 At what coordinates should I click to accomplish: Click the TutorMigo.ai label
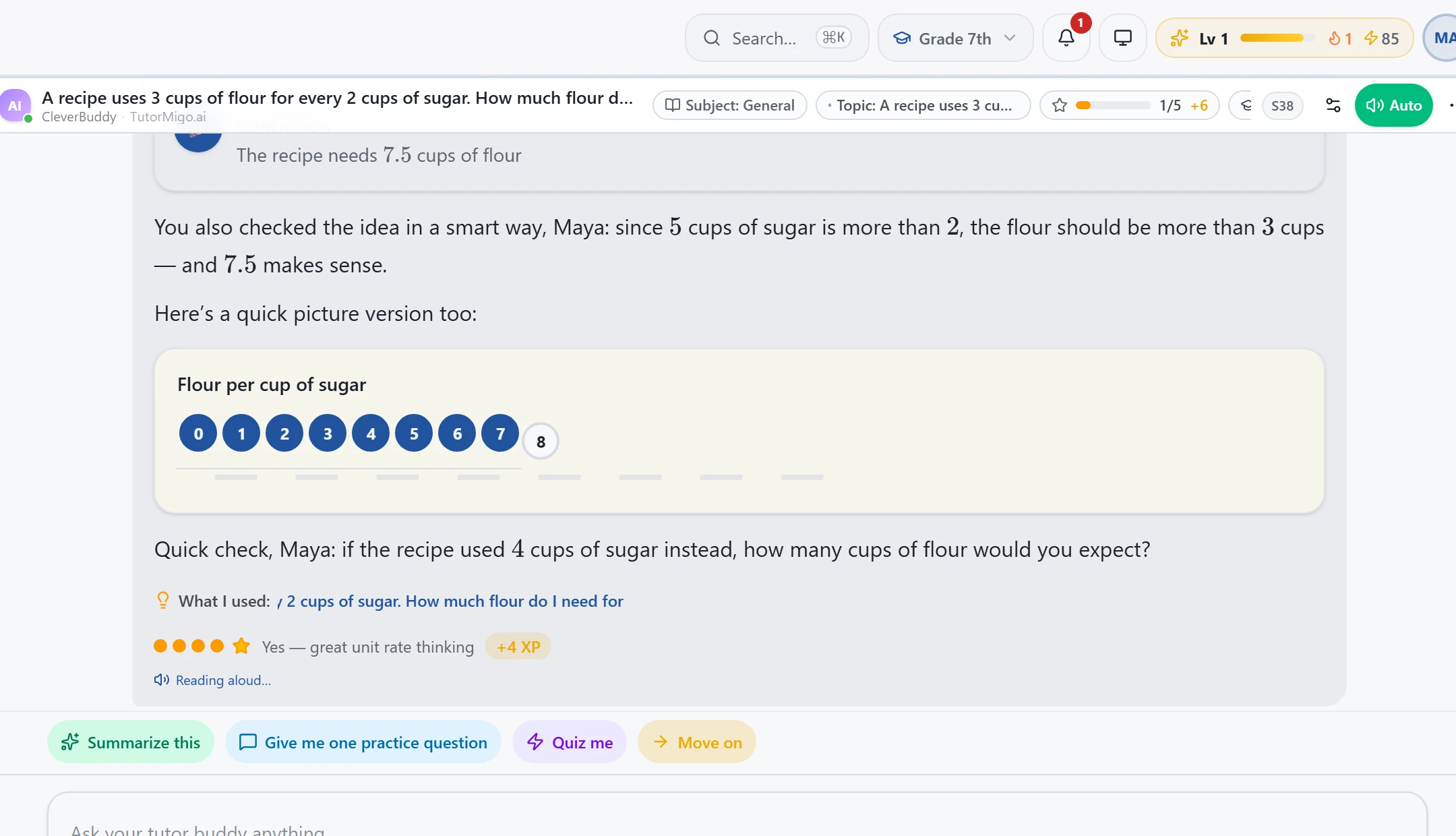(x=168, y=117)
